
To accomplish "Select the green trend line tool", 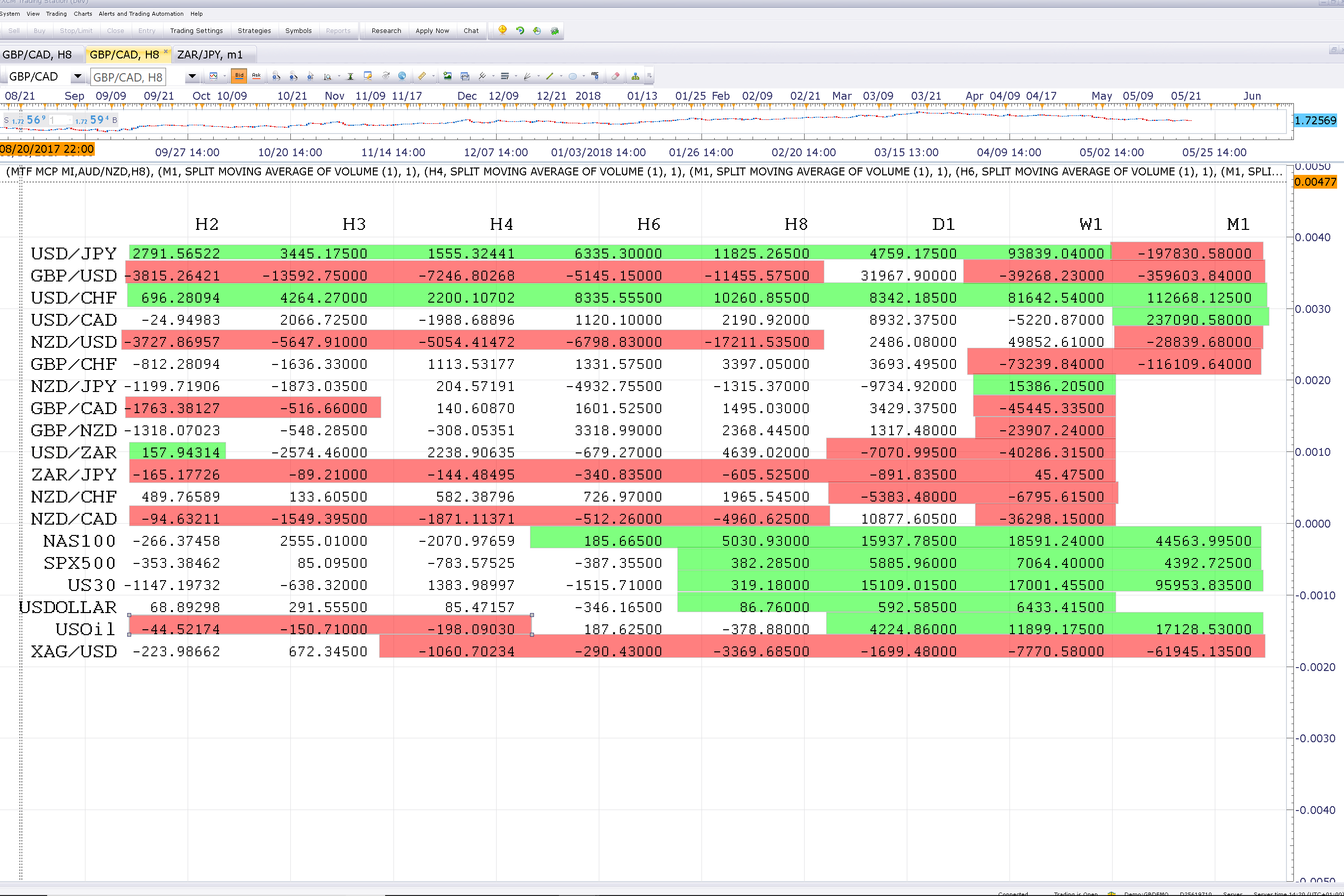I will (550, 76).
